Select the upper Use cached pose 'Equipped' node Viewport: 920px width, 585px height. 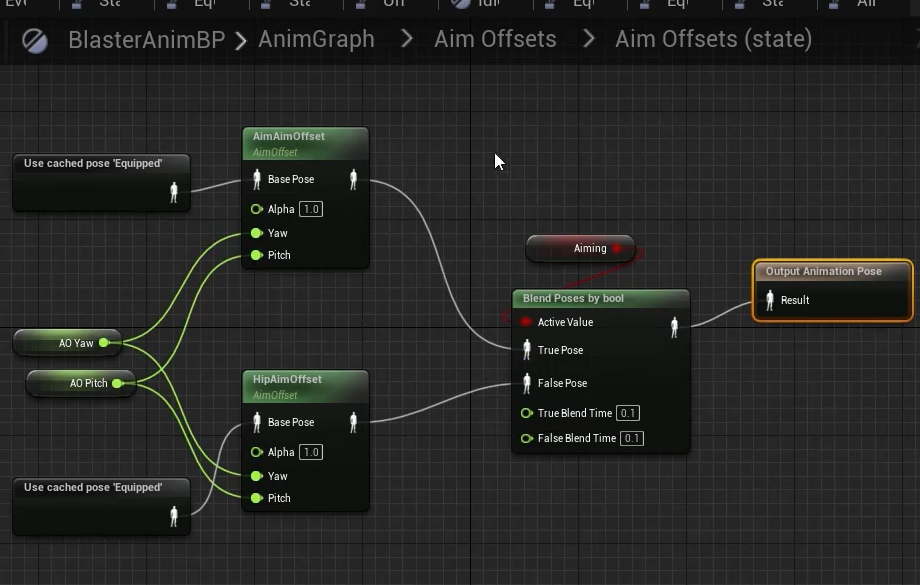102,182
